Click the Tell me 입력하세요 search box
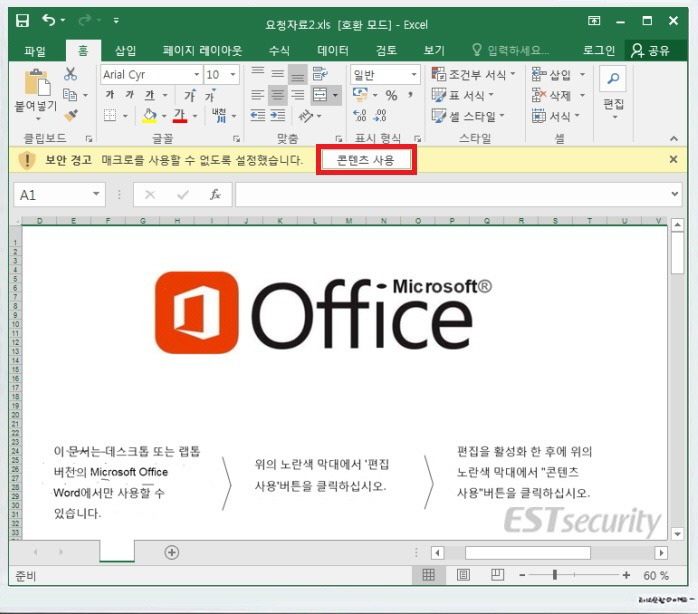The width and height of the screenshot is (698, 614). (511, 50)
